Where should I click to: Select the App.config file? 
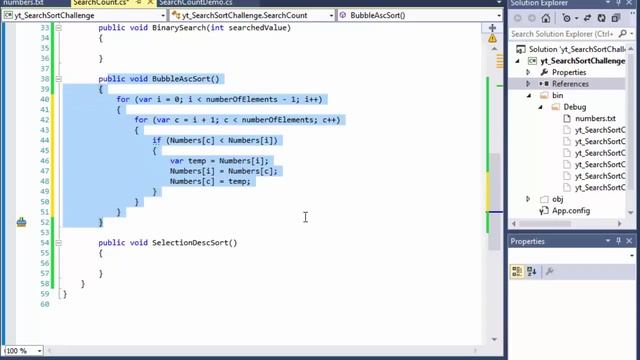(571, 211)
